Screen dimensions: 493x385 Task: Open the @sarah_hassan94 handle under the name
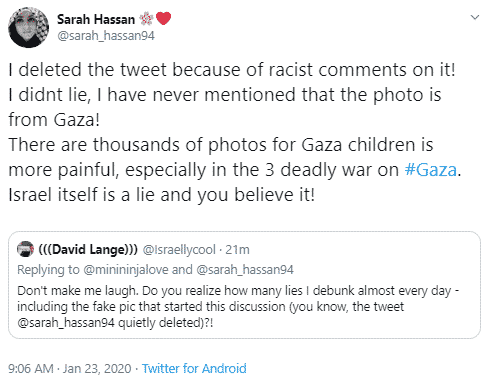tap(106, 36)
